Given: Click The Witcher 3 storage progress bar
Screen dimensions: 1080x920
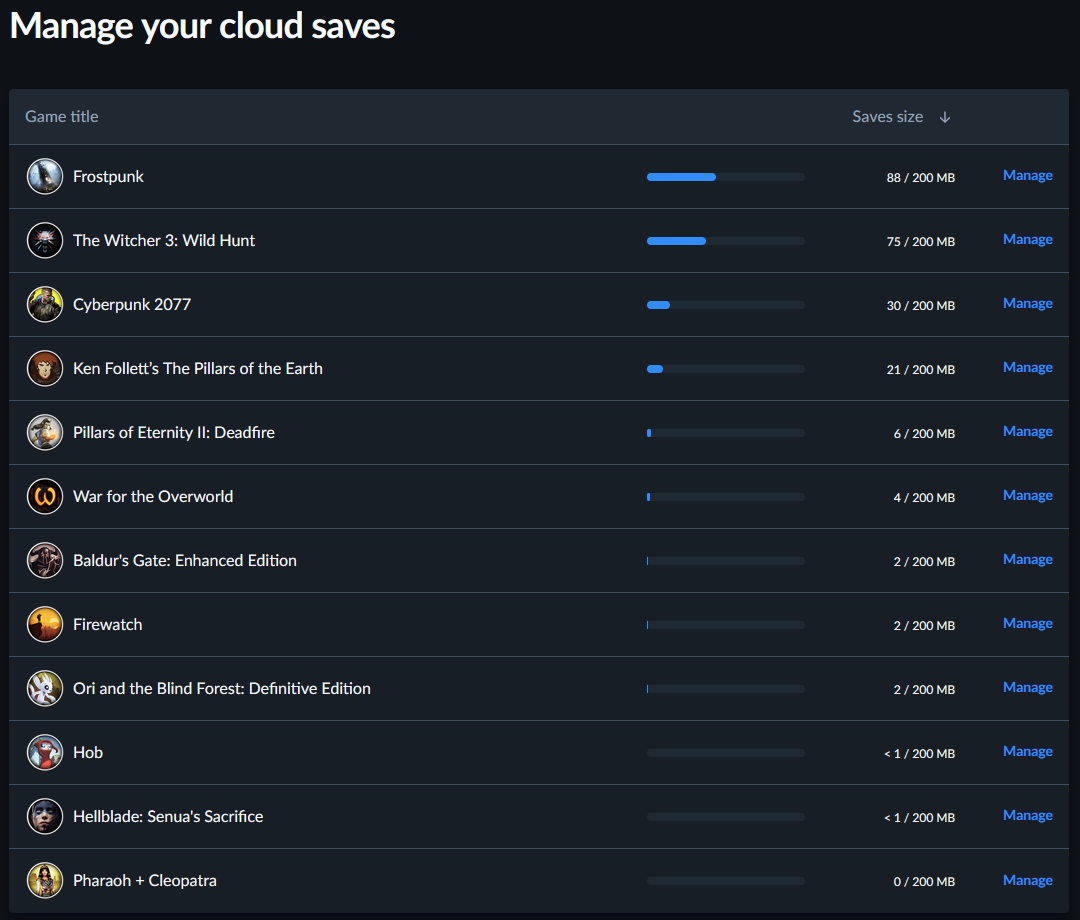Looking at the screenshot, I should coord(725,241).
